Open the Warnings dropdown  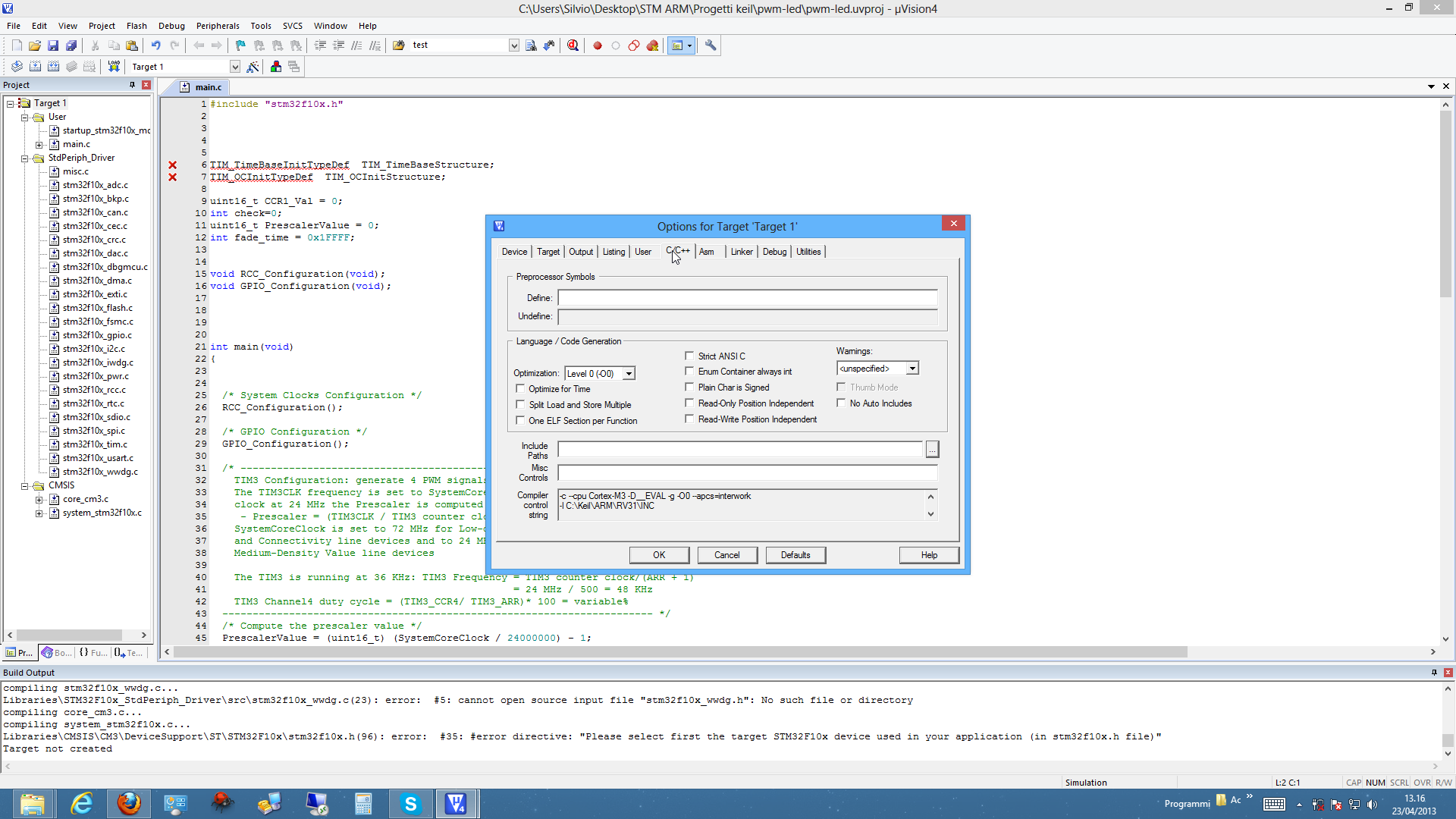(x=912, y=369)
